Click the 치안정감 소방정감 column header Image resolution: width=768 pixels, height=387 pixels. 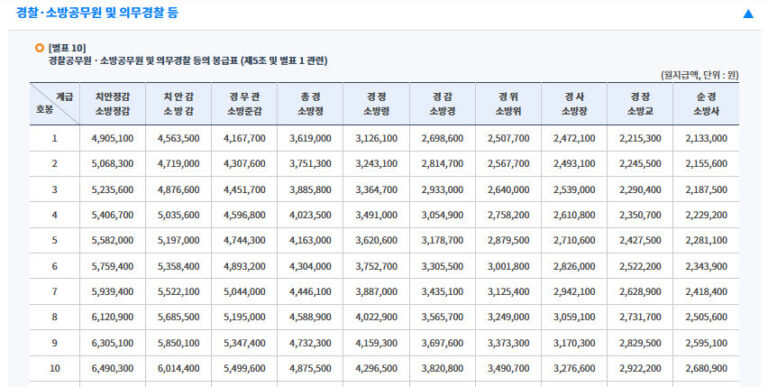coord(113,104)
